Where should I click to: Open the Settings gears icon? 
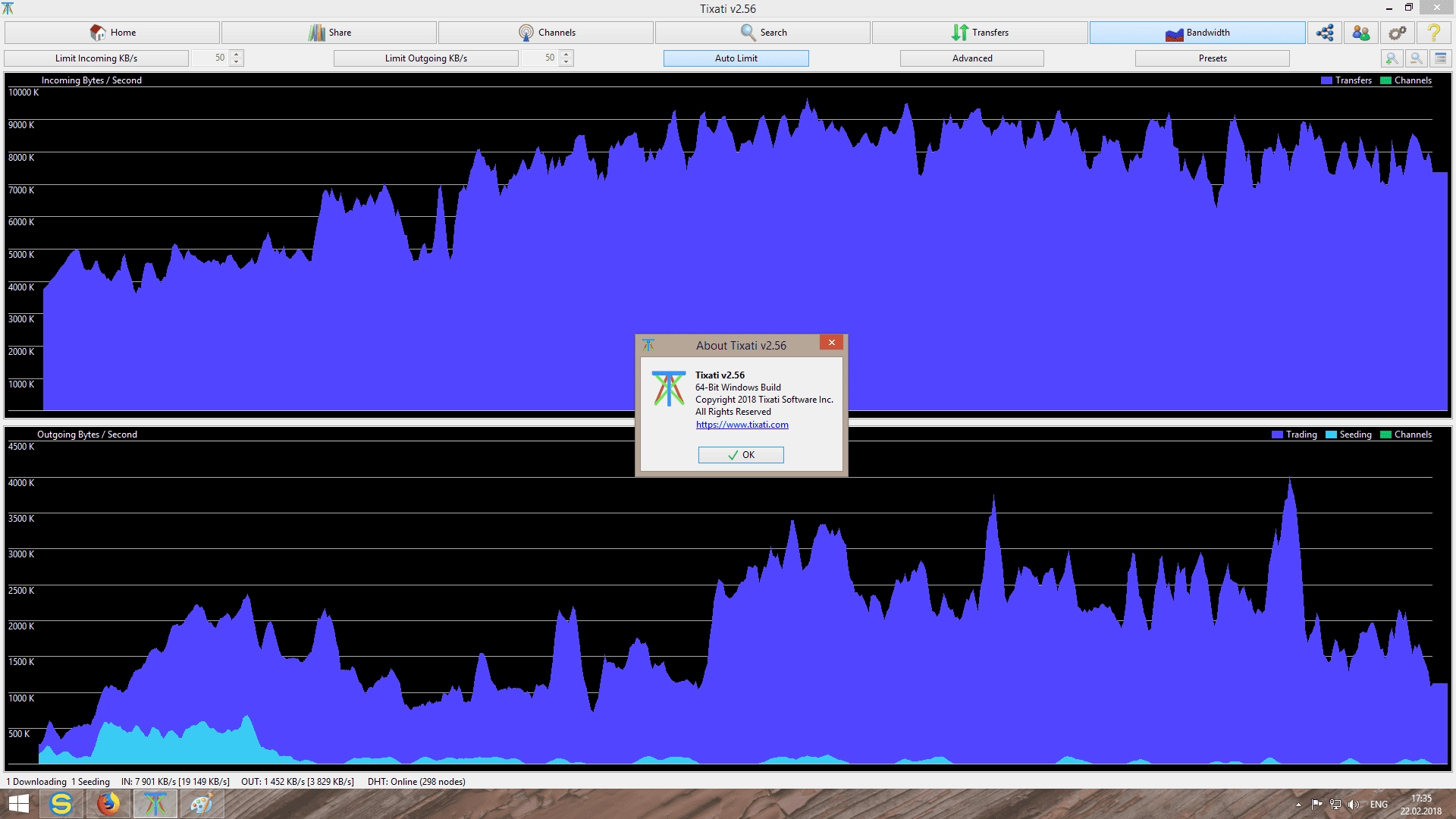click(x=1398, y=33)
